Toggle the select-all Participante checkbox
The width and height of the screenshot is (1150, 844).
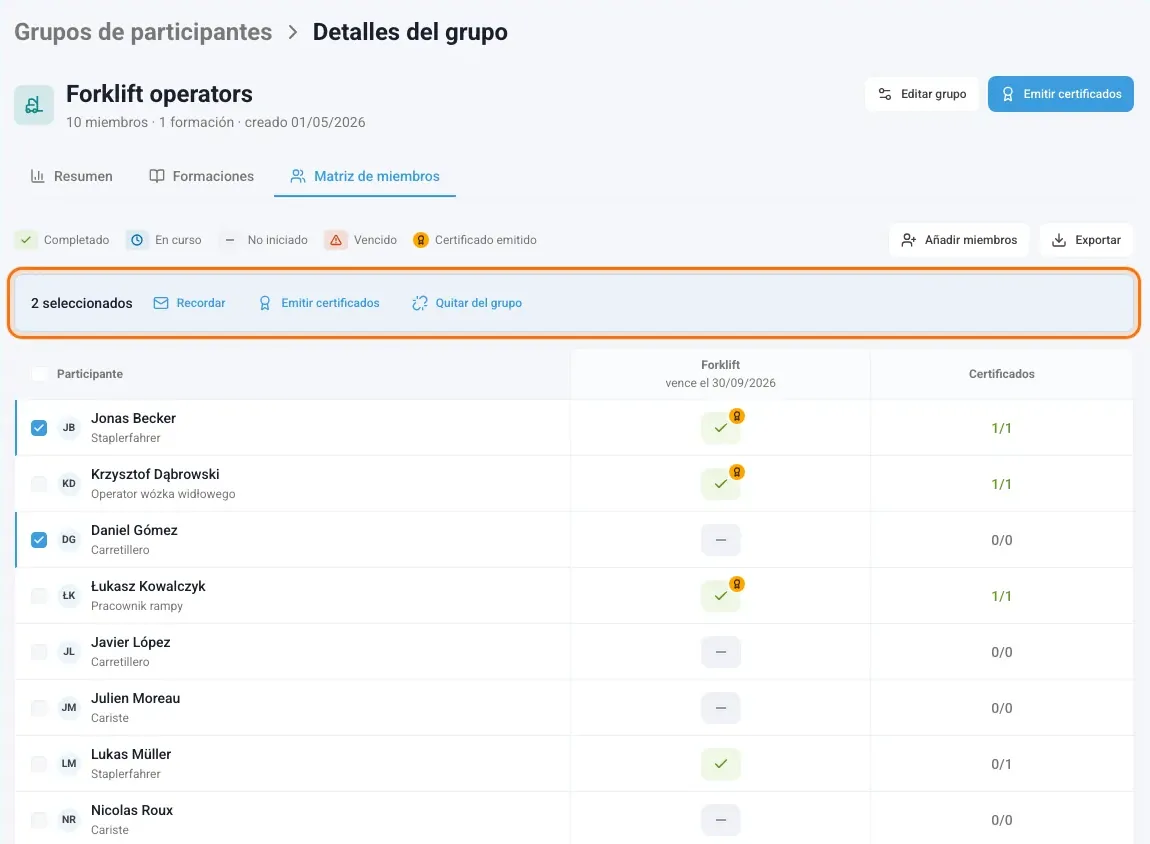click(39, 374)
